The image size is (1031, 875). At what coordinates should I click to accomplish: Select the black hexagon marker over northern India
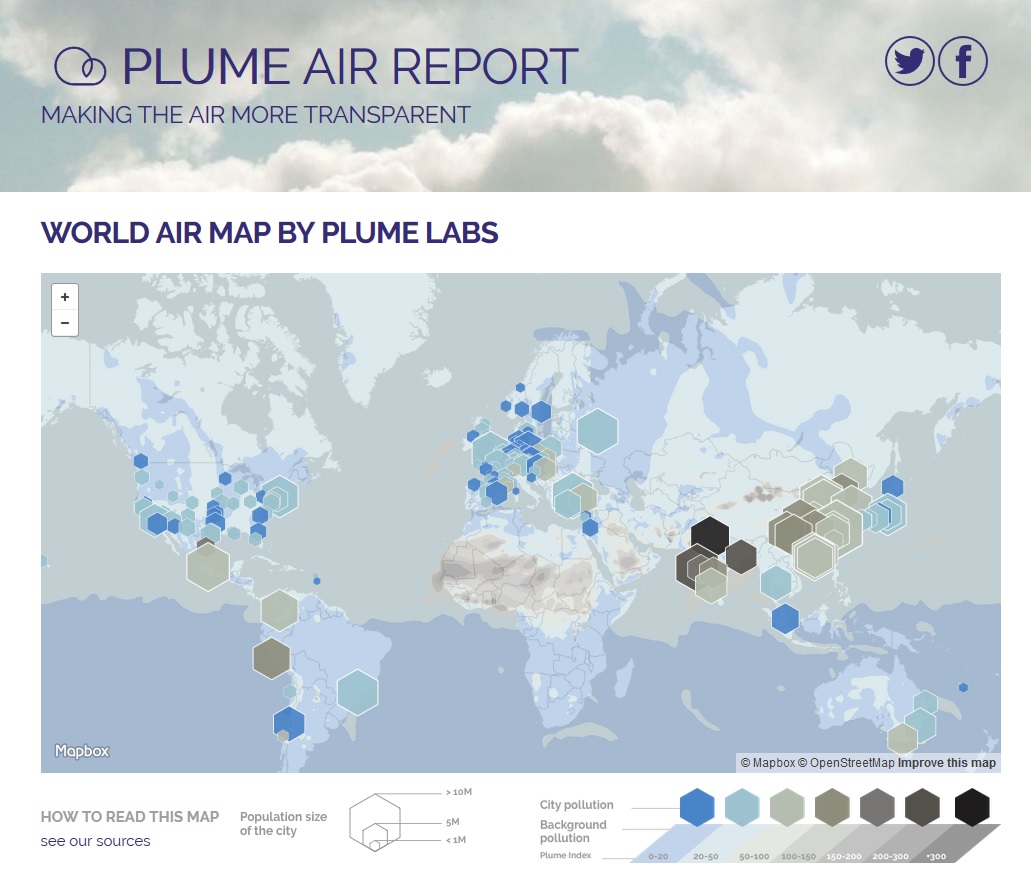(x=710, y=536)
